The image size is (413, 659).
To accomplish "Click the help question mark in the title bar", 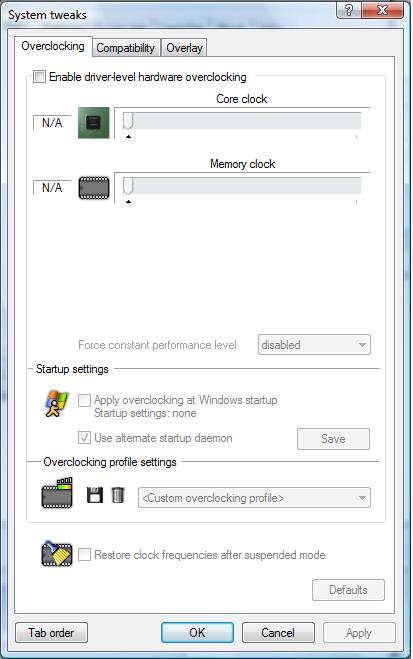I will tap(349, 10).
